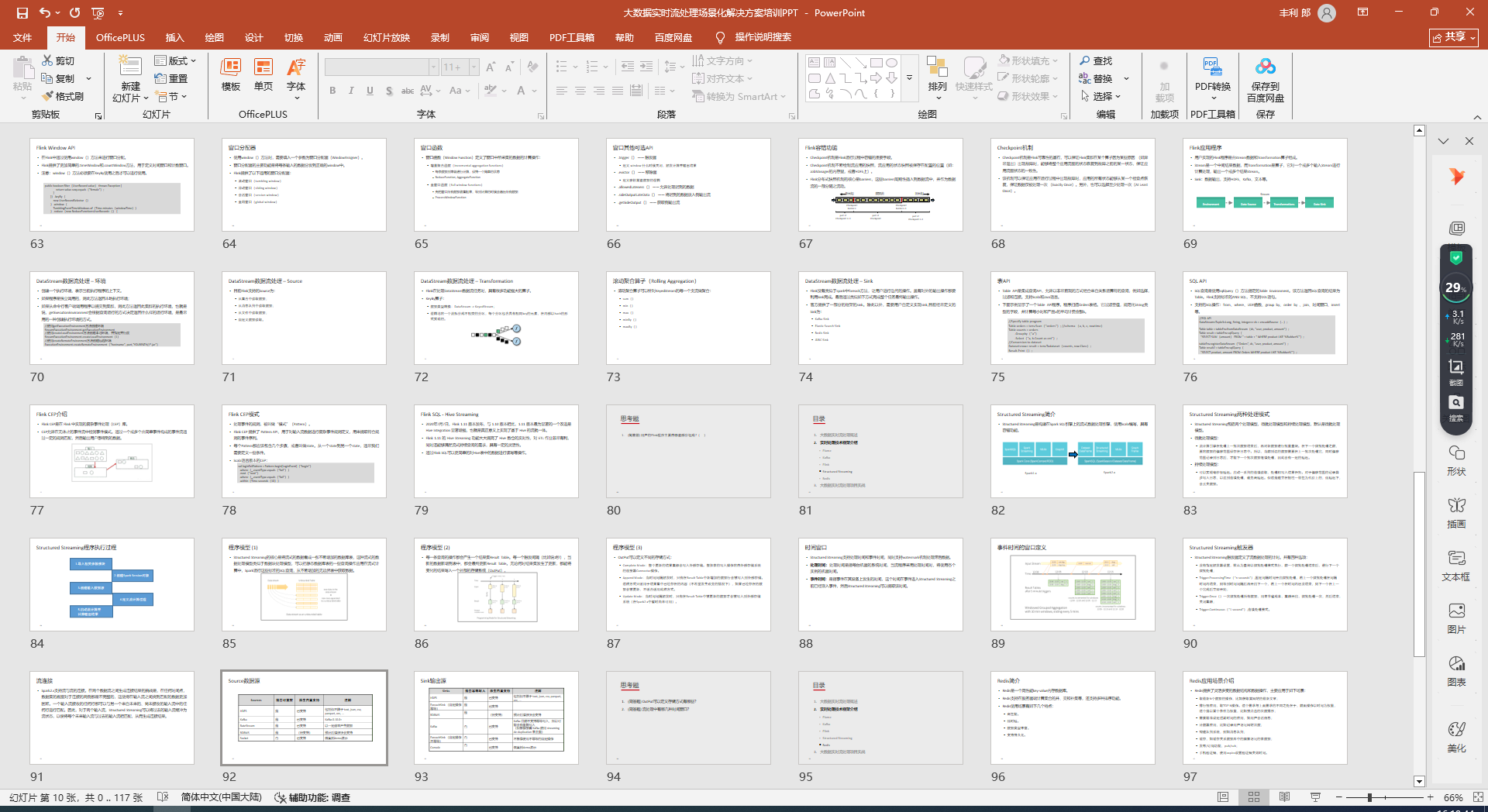Viewport: 1488px width, 812px height.
Task: Open the 设计 design tab
Action: click(253, 37)
